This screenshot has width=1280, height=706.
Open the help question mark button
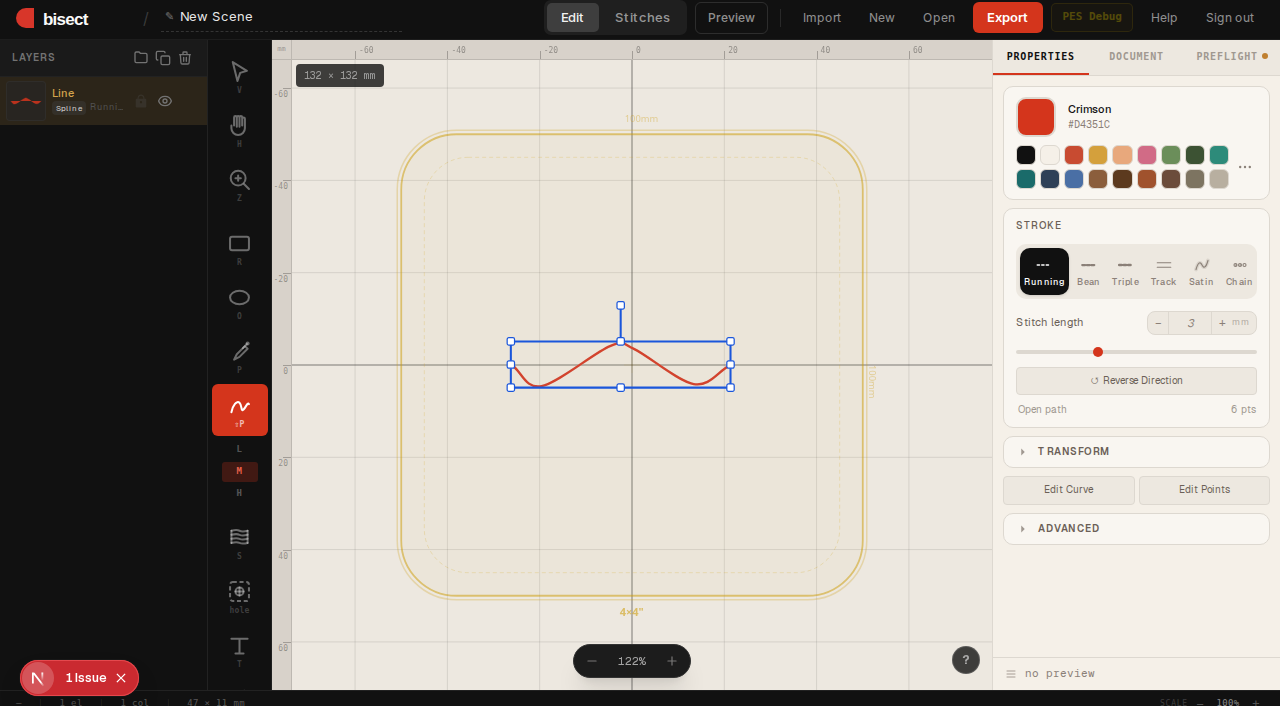click(x=966, y=660)
